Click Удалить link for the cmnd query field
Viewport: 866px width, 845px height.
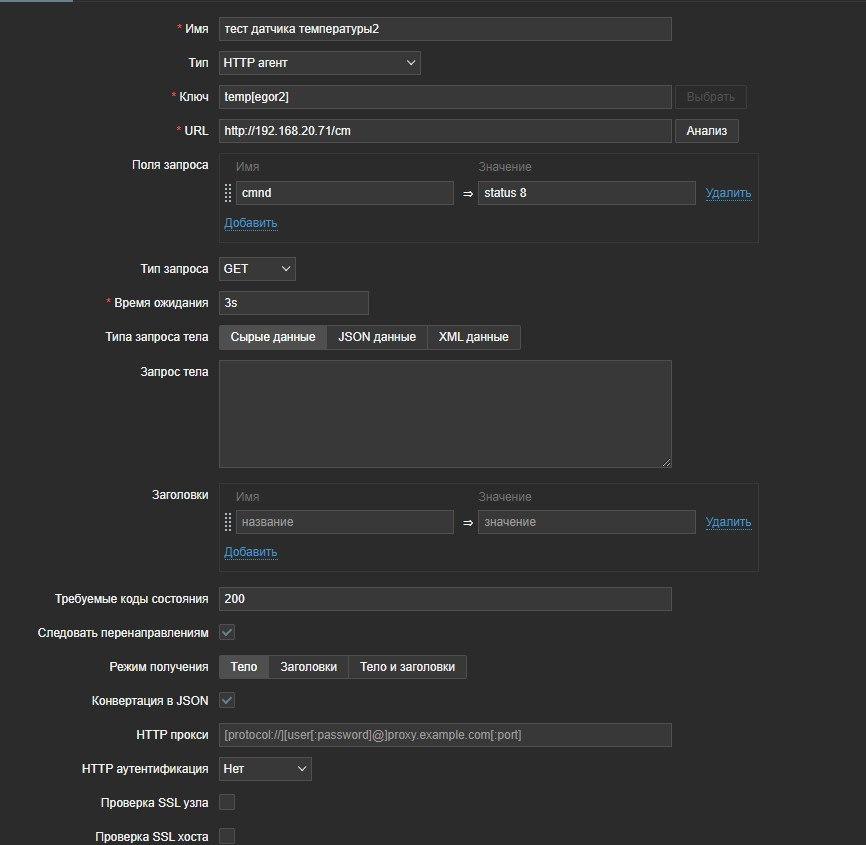pos(728,193)
